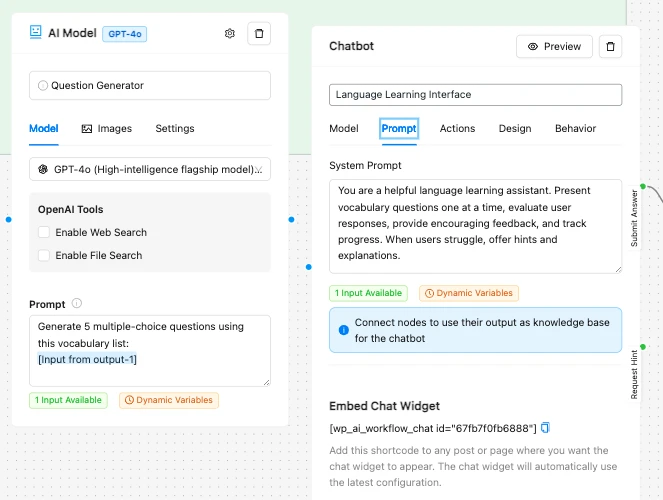
Task: Copy the chat widget shortcode
Action: (545, 428)
